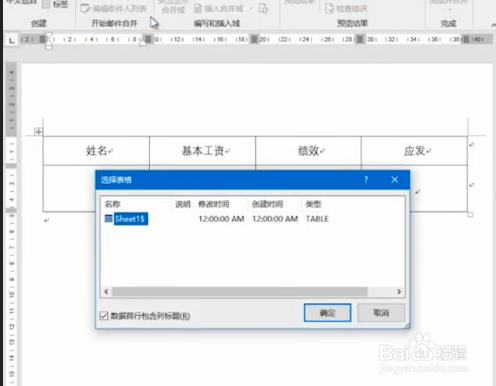Open the 插入合并域 dropdown arrow
The image size is (496, 386).
point(251,8)
